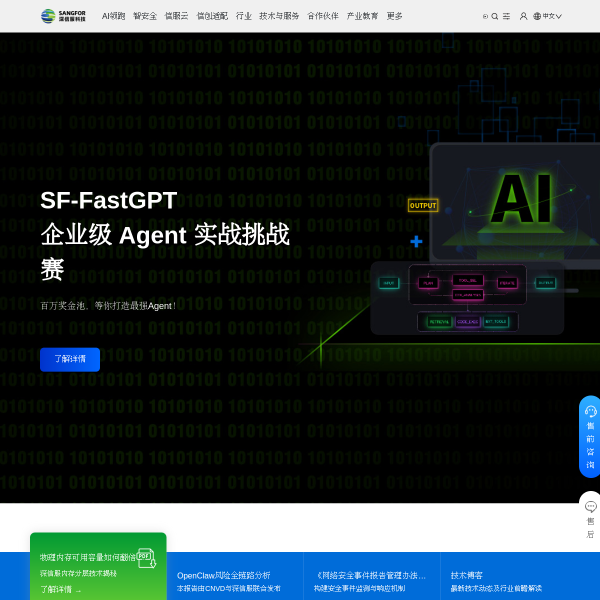
Task: Open 了解详情 link on green card
Action: tap(60, 589)
